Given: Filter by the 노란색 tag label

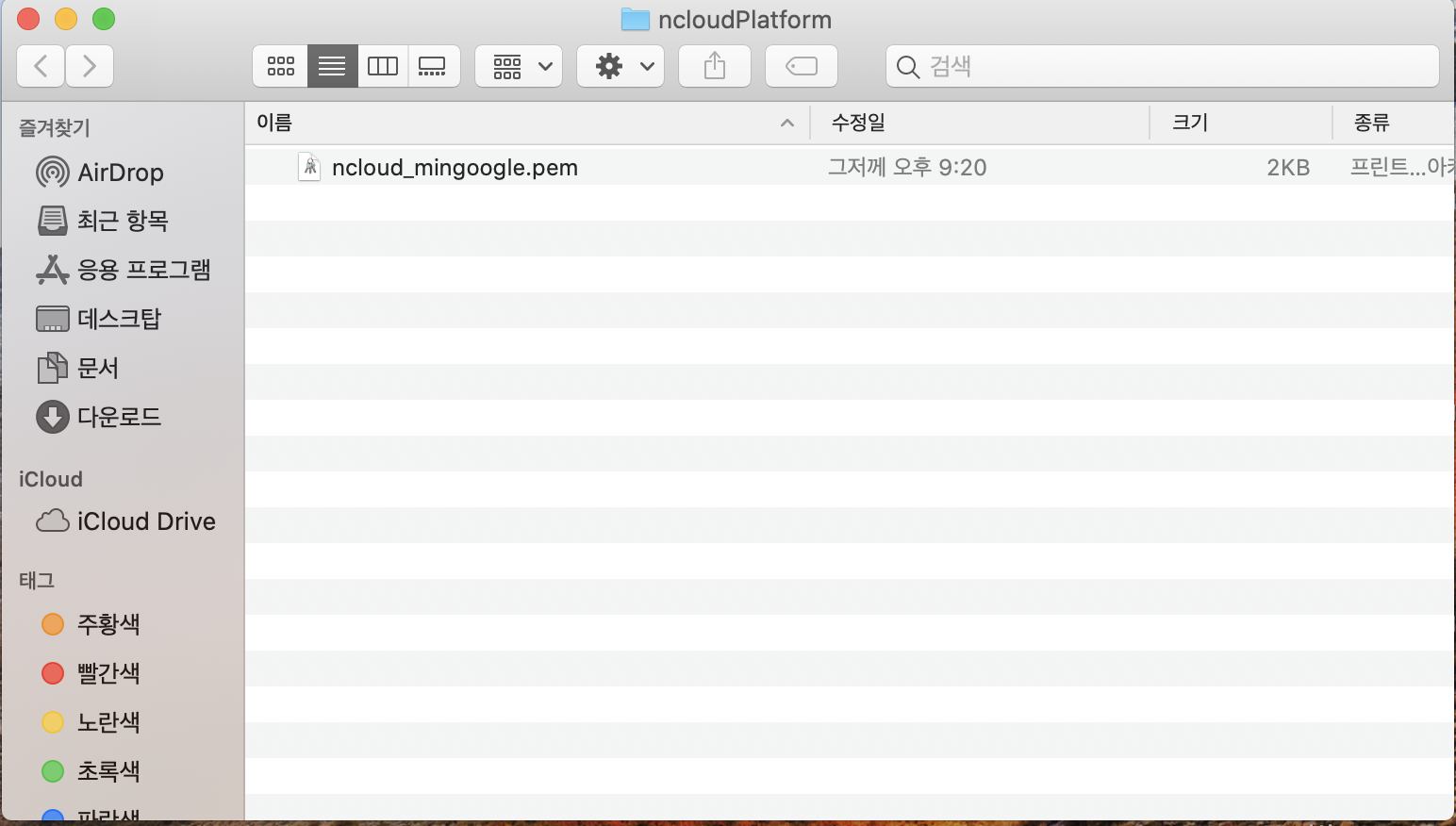Looking at the screenshot, I should point(108,722).
